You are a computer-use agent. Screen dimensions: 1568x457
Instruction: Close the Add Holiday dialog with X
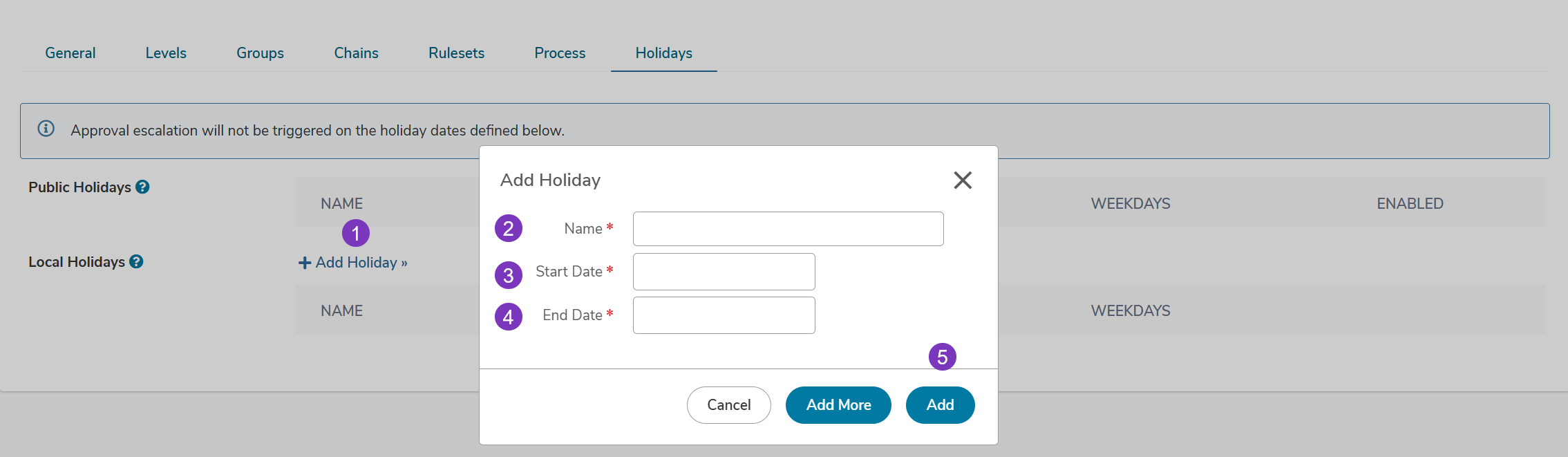pyautogui.click(x=963, y=180)
